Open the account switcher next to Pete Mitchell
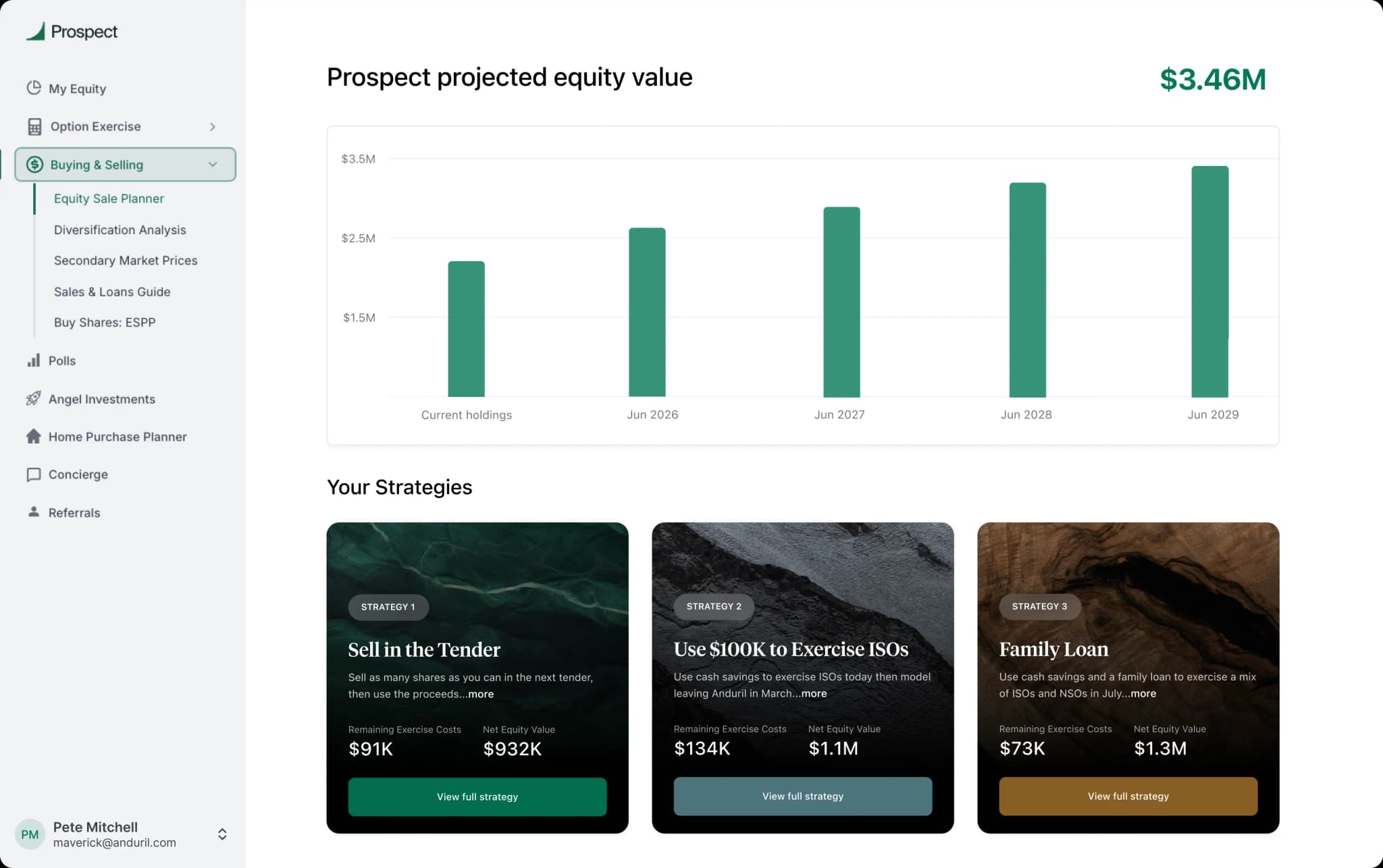 [222, 834]
